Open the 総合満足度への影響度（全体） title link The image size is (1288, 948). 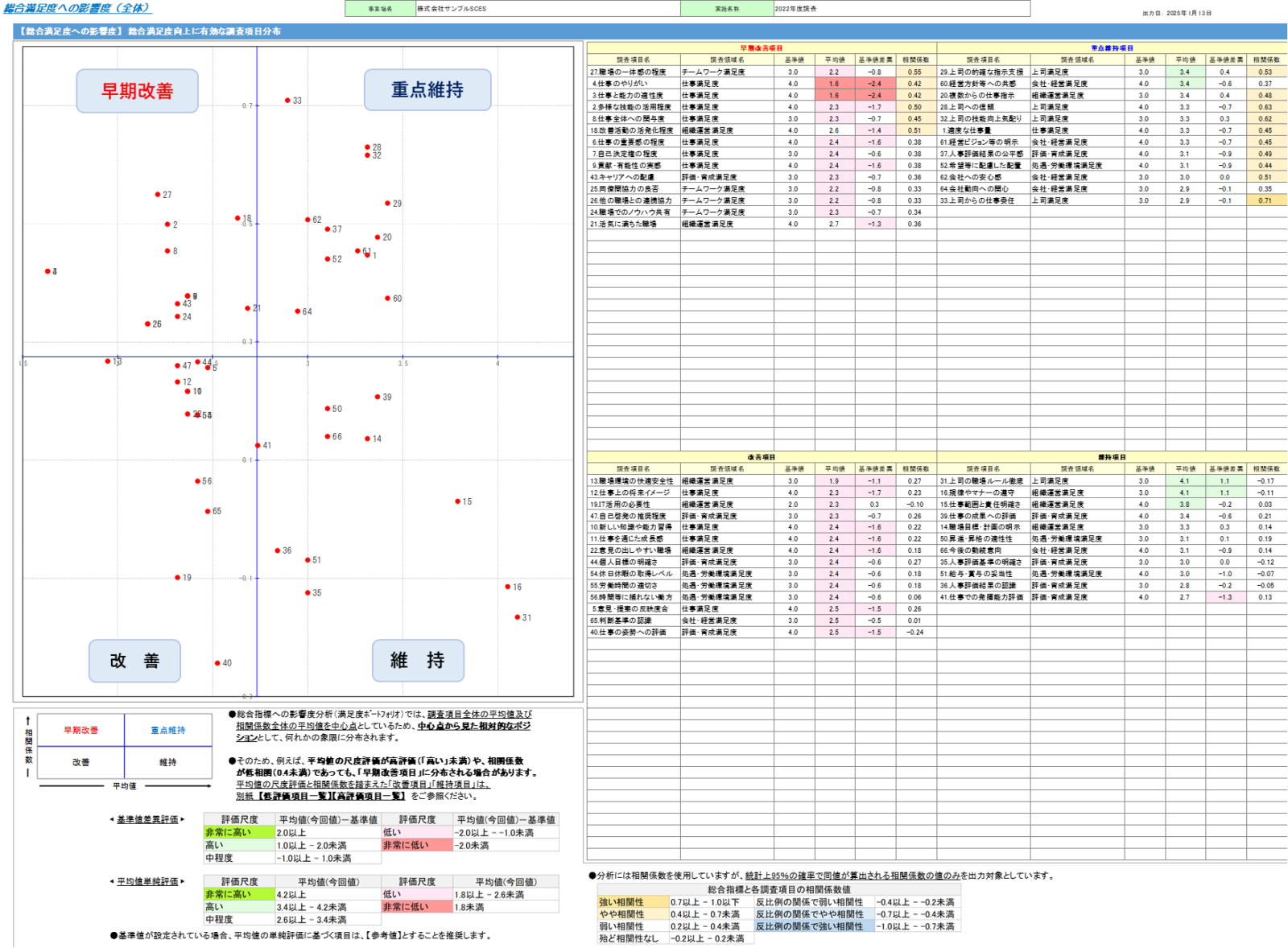click(77, 8)
